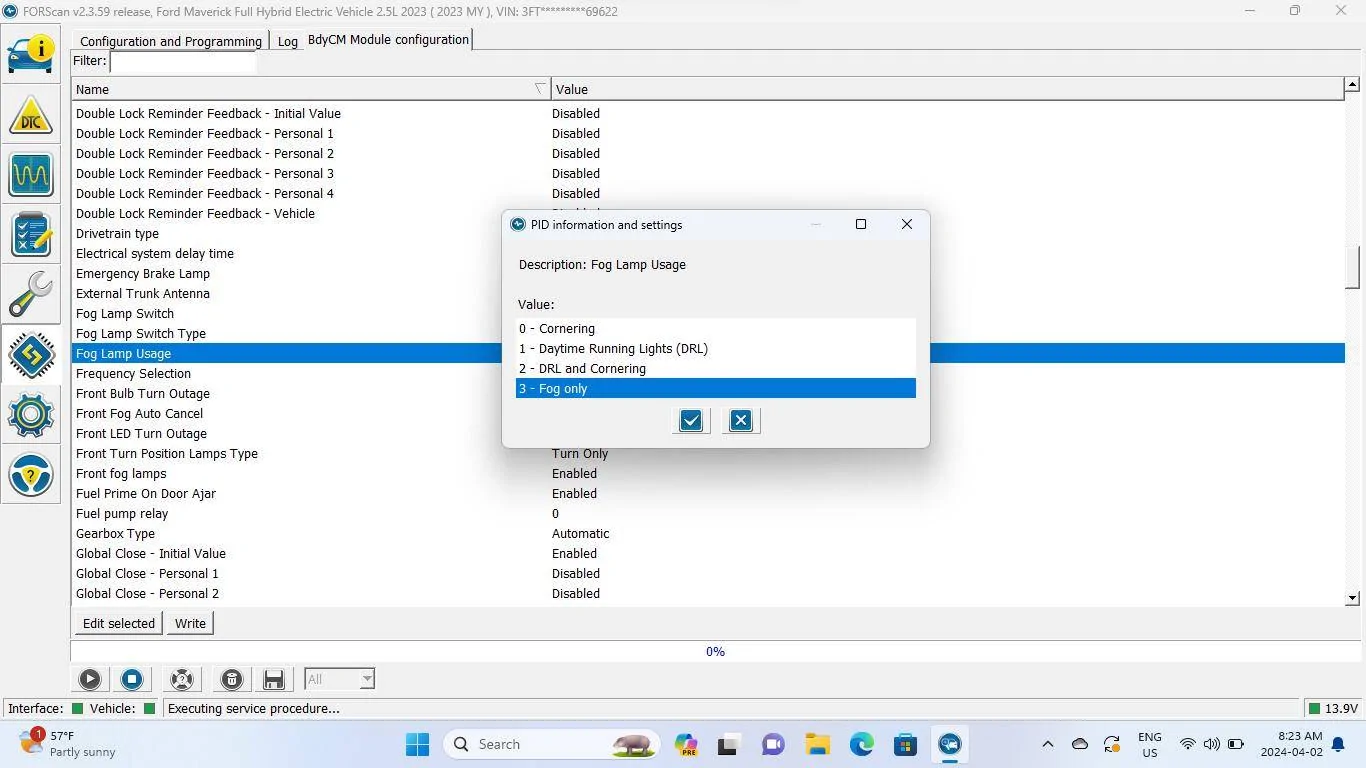Open the chip configuration and programming section

click(x=31, y=354)
